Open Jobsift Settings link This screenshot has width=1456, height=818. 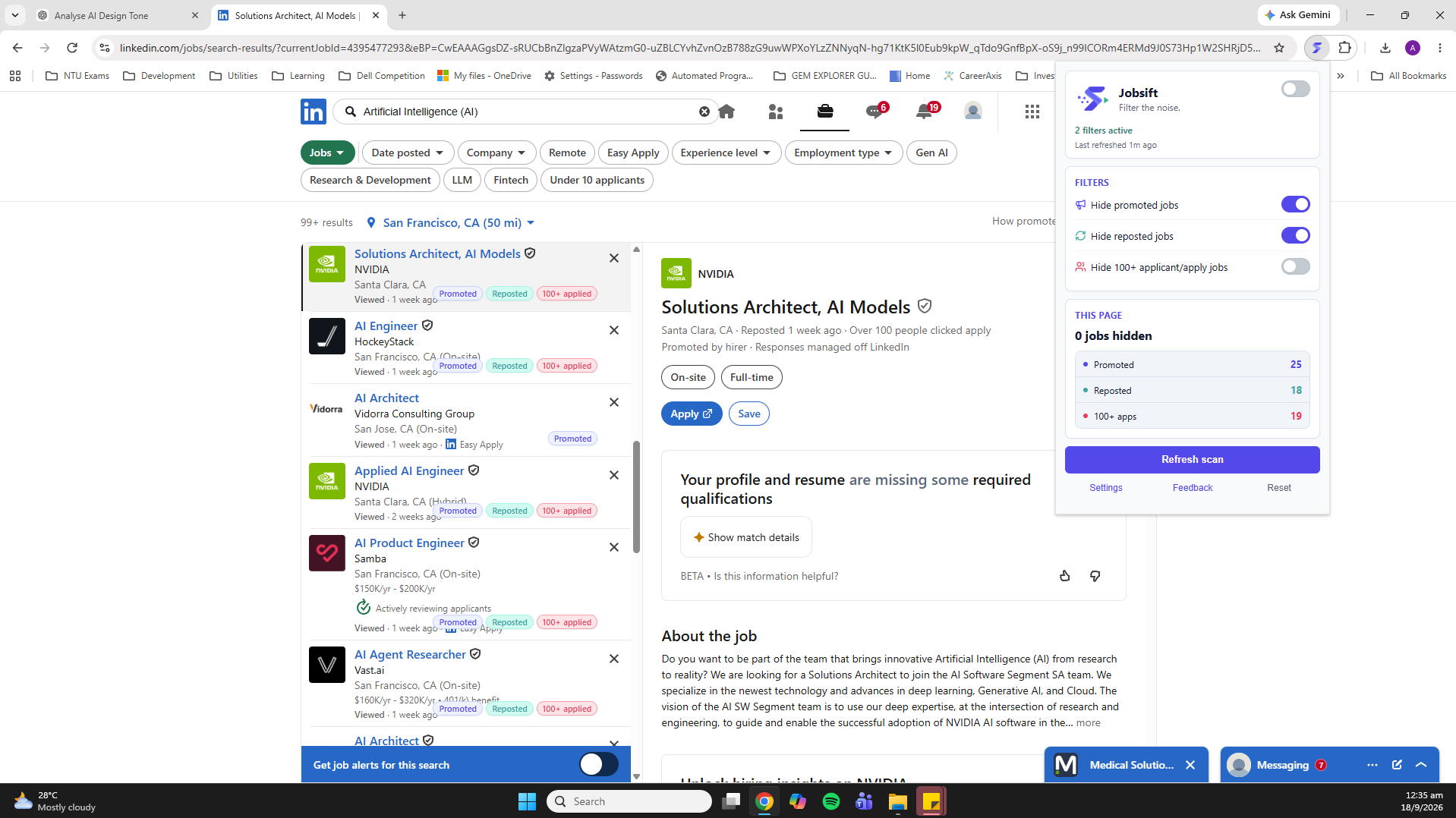[x=1105, y=488]
